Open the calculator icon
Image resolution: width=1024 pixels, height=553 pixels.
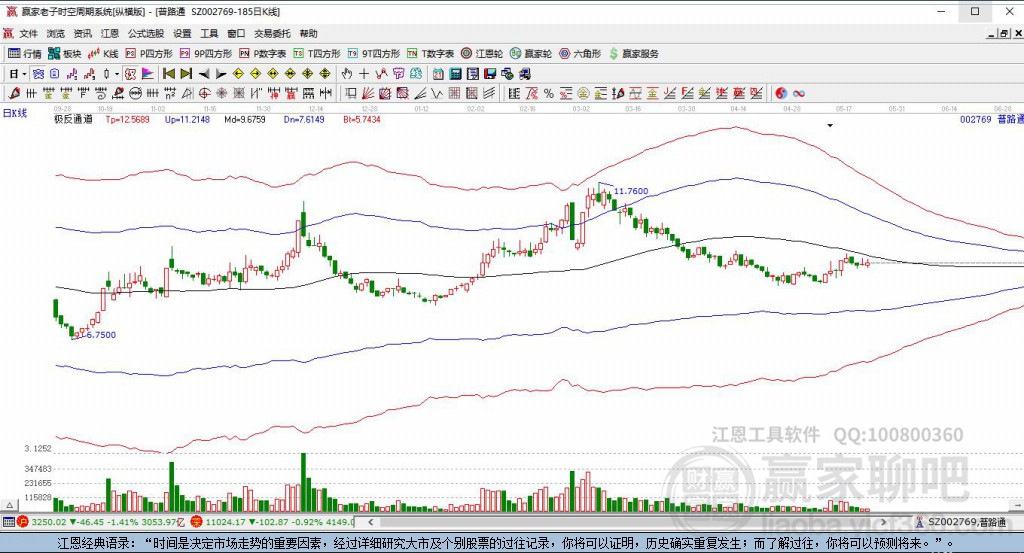pos(456,74)
